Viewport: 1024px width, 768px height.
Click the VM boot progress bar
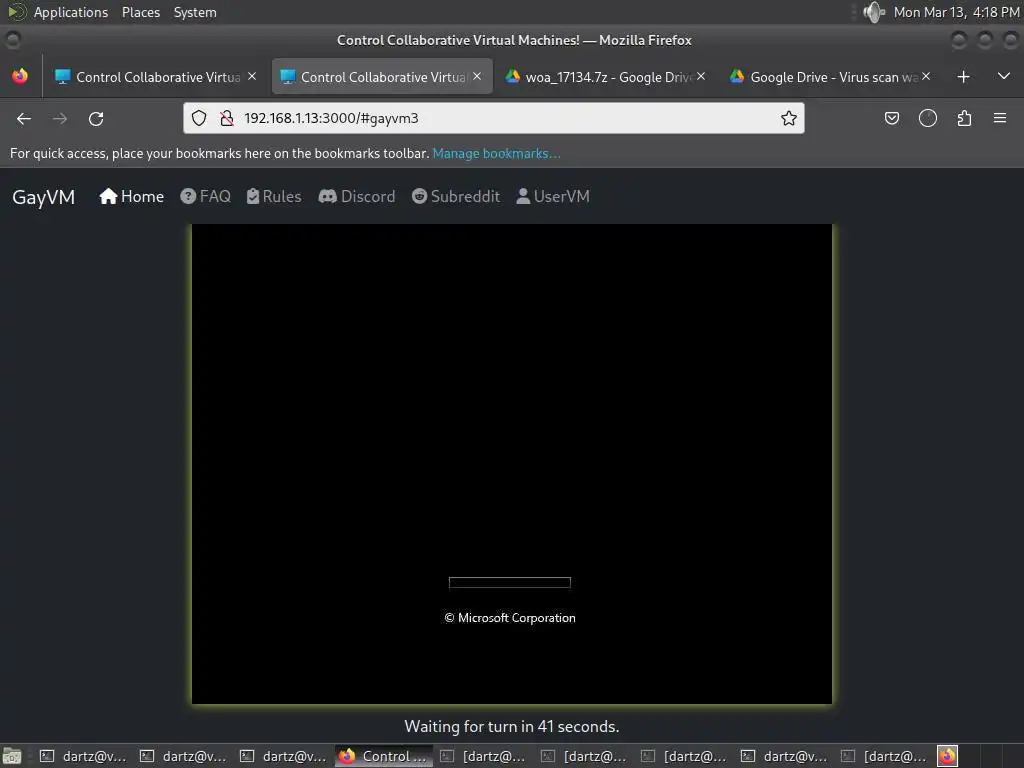tap(510, 583)
